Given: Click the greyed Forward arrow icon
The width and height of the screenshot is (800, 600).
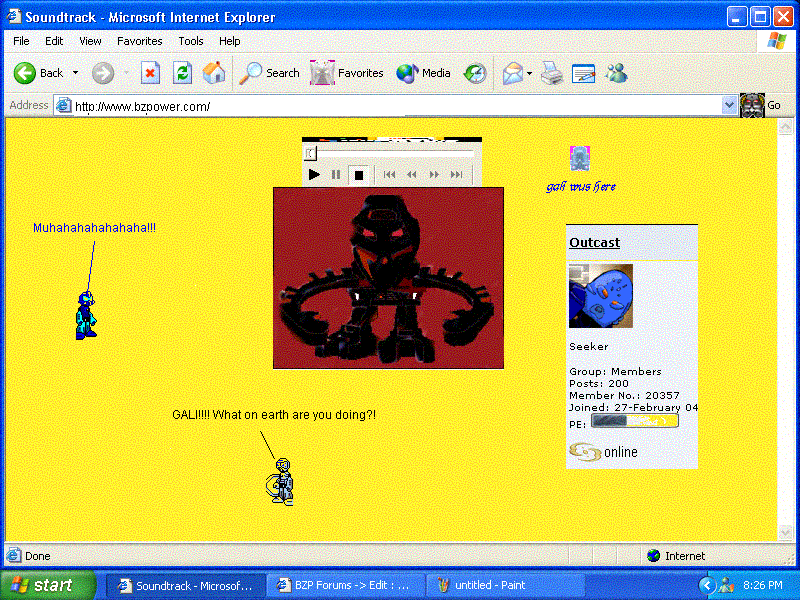Looking at the screenshot, I should [x=103, y=73].
